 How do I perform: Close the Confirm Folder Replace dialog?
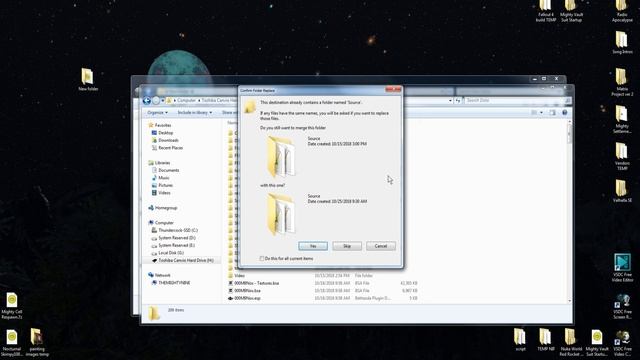[x=393, y=89]
